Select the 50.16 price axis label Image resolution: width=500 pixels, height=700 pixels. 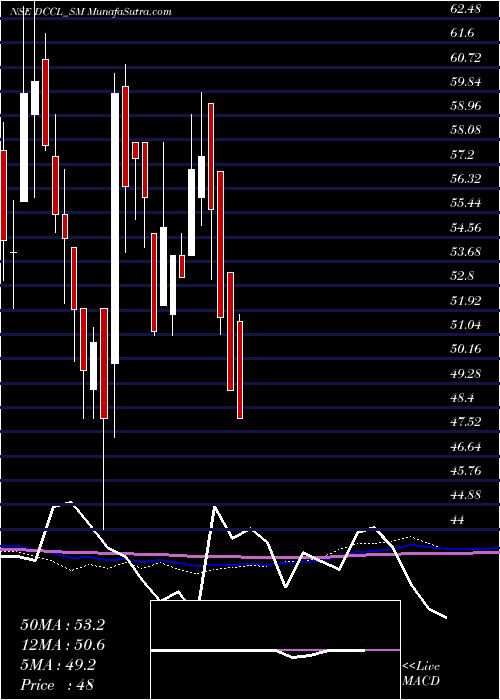466,349
